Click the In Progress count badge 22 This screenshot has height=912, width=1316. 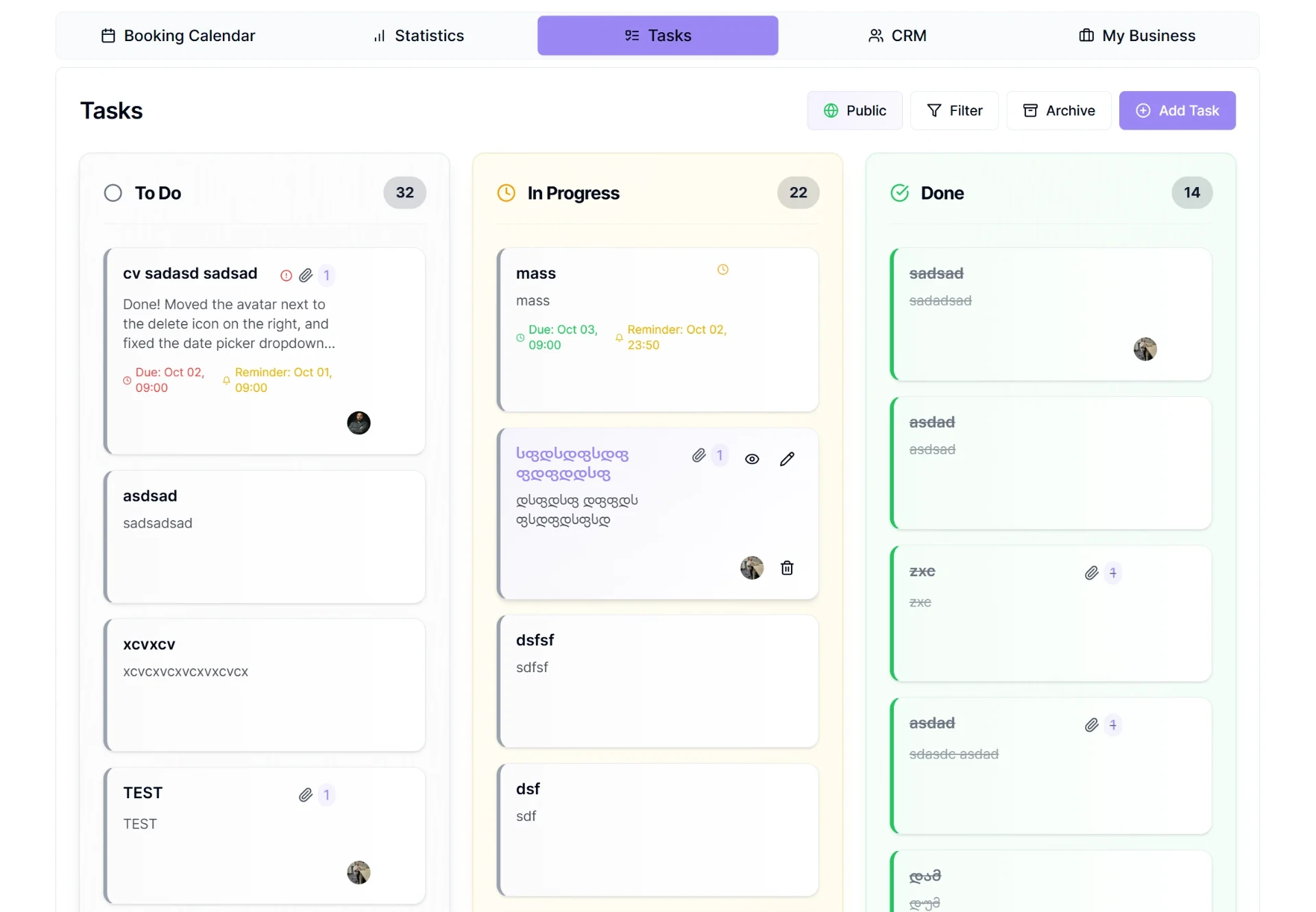tap(798, 193)
